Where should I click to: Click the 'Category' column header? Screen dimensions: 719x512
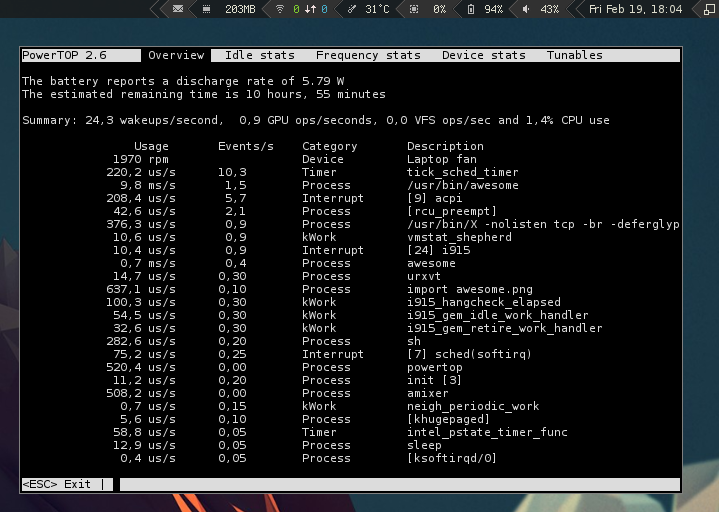point(330,146)
